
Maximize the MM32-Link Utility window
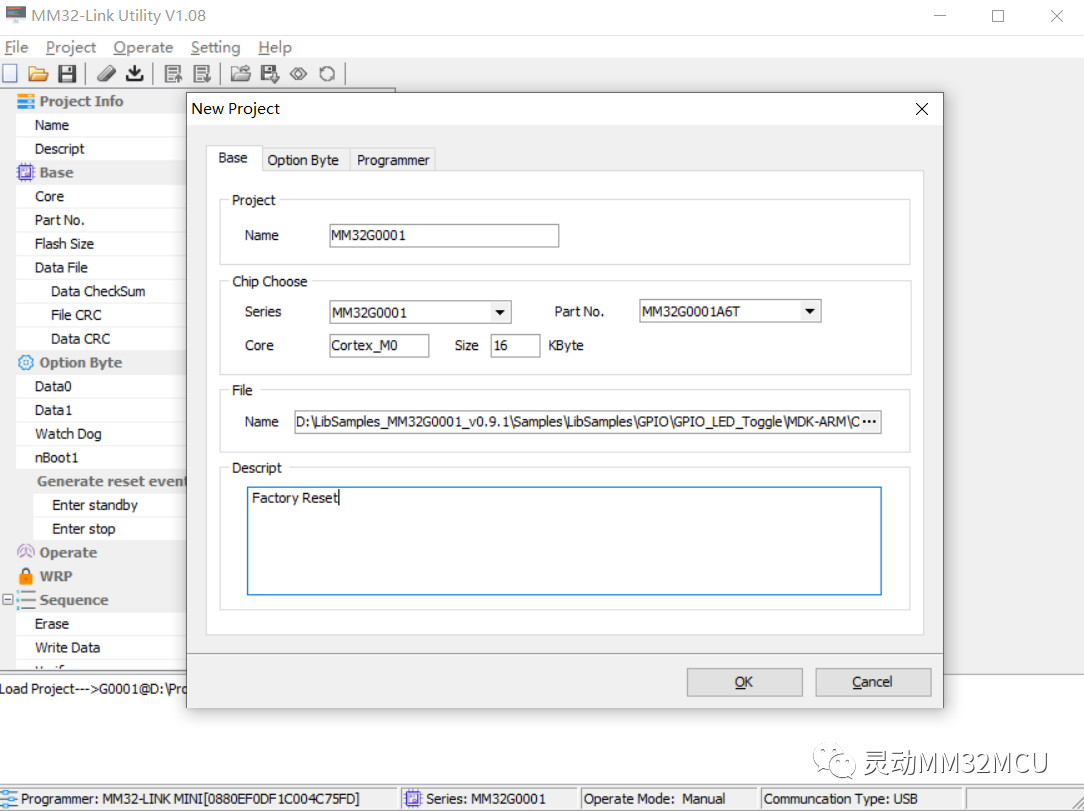[998, 15]
